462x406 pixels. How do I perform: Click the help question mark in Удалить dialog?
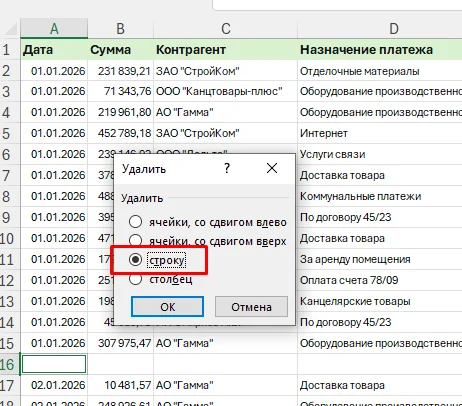point(227,168)
